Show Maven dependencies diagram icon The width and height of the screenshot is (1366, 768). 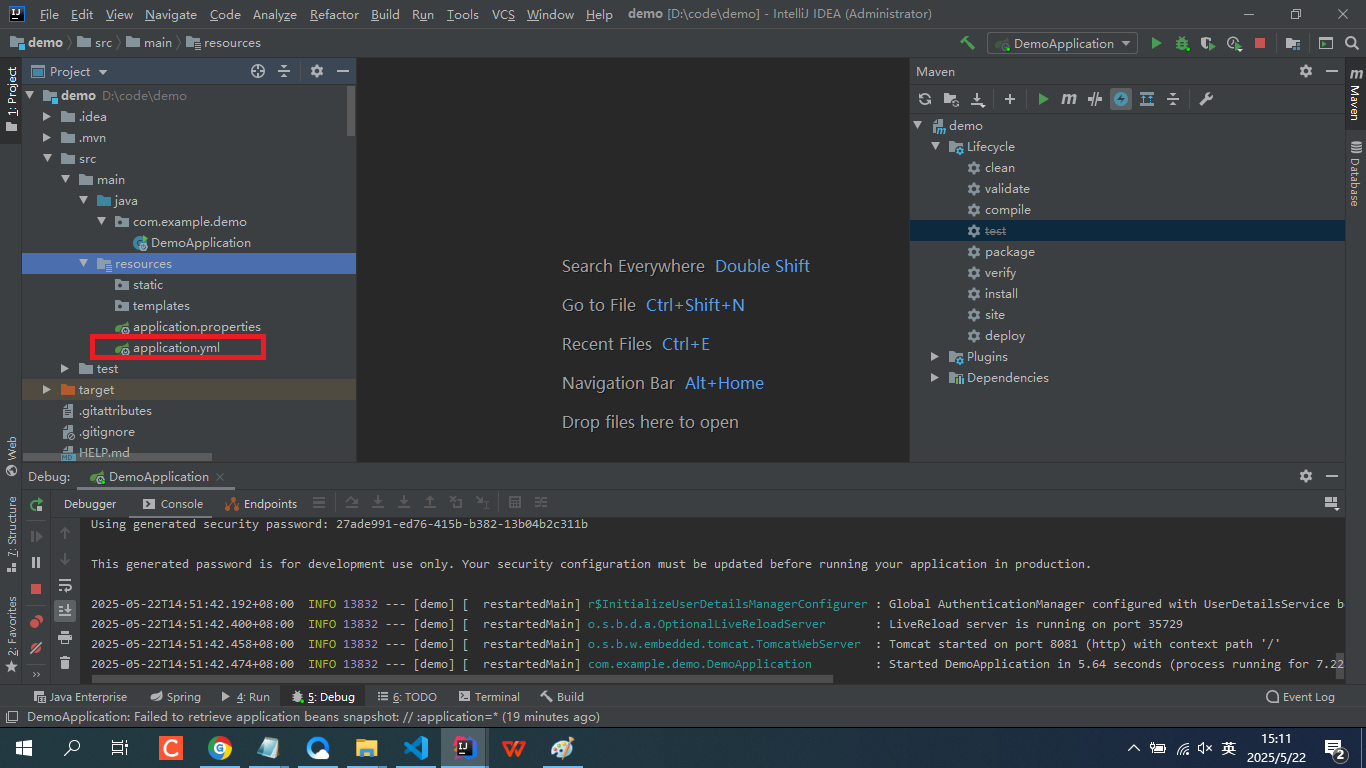click(x=1147, y=99)
